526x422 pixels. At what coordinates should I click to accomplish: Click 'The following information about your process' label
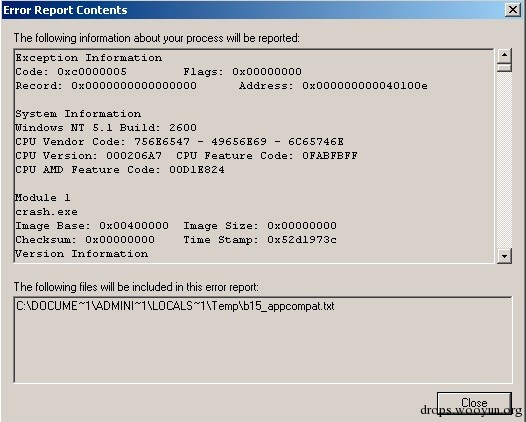point(157,38)
